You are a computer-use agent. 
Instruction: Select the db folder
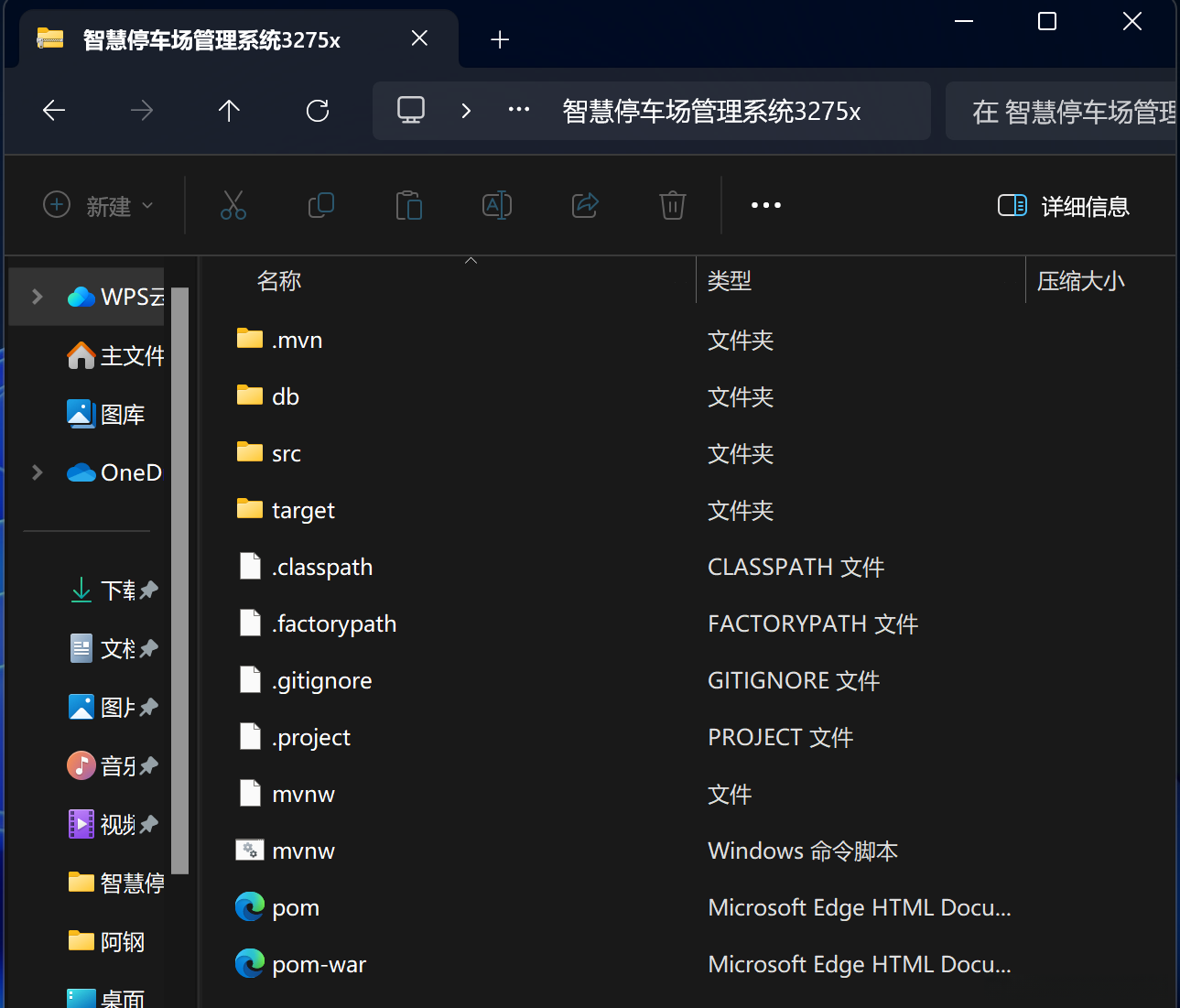(x=268, y=396)
